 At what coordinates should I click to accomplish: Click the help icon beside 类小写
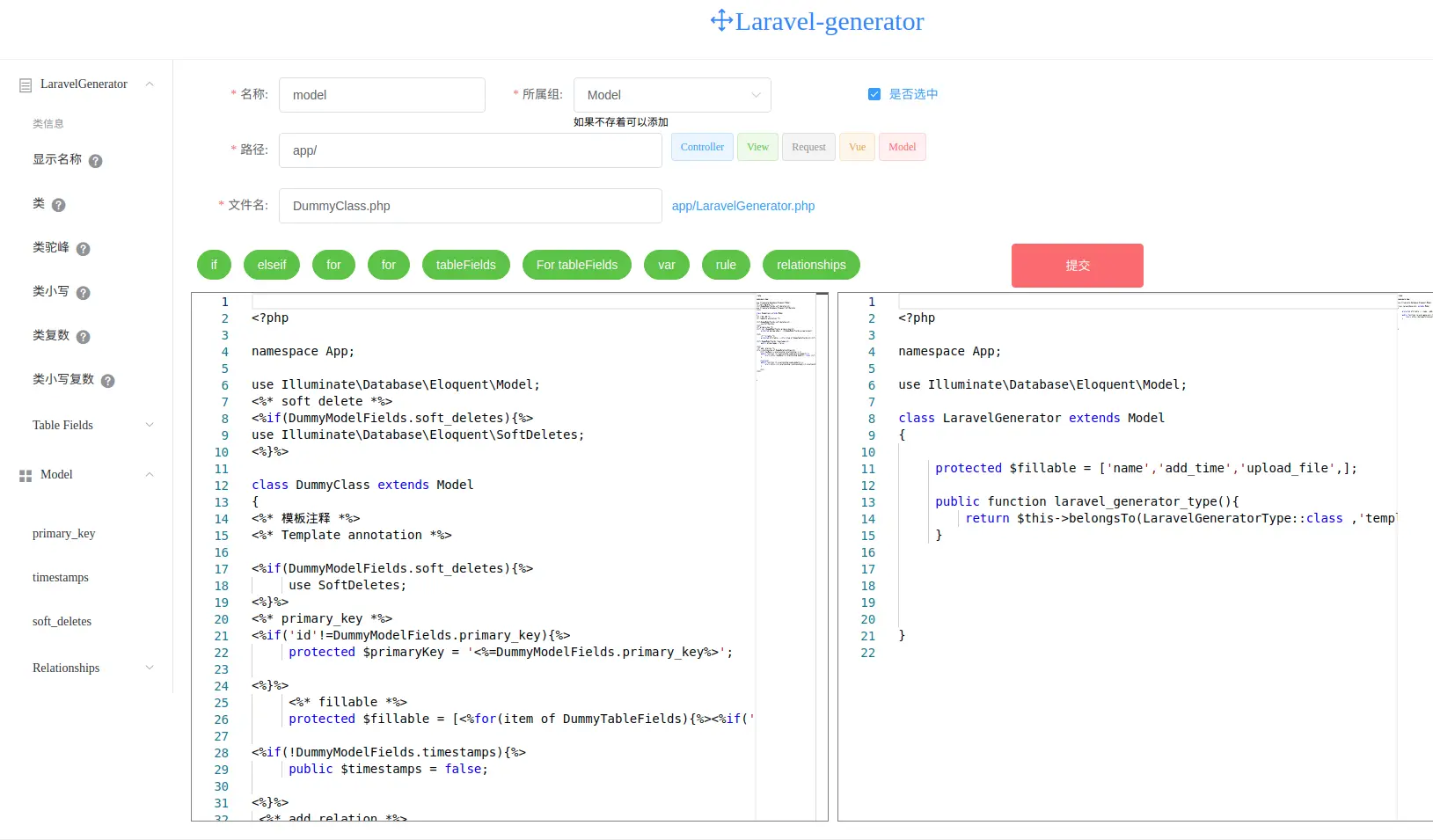point(84,293)
